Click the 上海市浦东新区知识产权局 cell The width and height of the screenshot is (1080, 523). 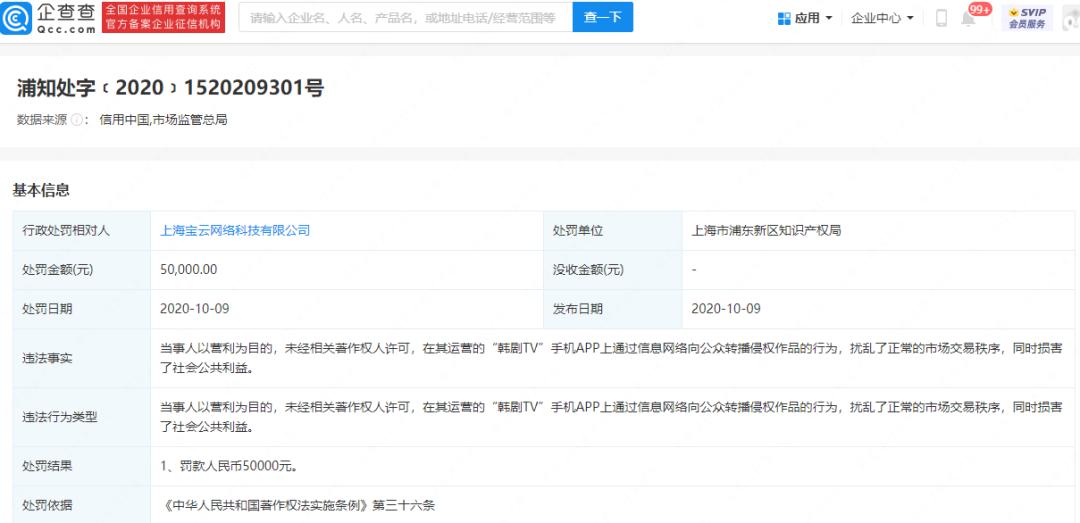[766, 230]
